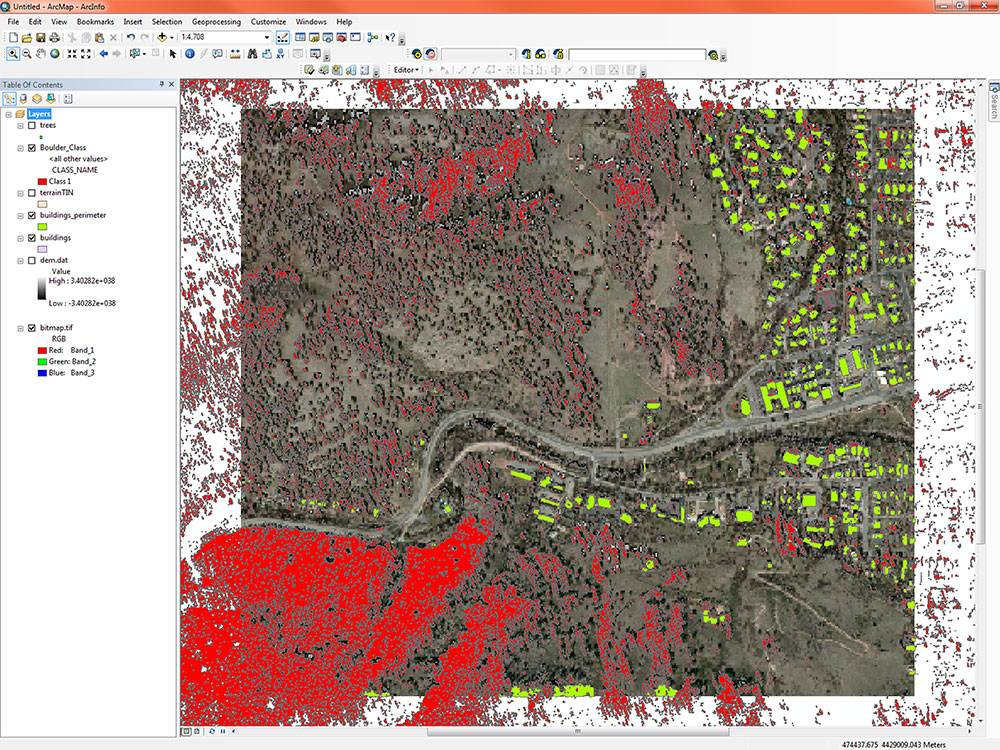Enable the trees layer checkbox
The width and height of the screenshot is (1000, 750).
tap(32, 126)
